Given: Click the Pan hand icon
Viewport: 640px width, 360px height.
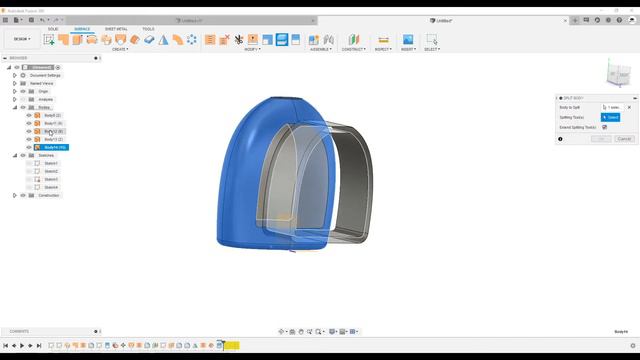Looking at the screenshot, I should [301, 332].
